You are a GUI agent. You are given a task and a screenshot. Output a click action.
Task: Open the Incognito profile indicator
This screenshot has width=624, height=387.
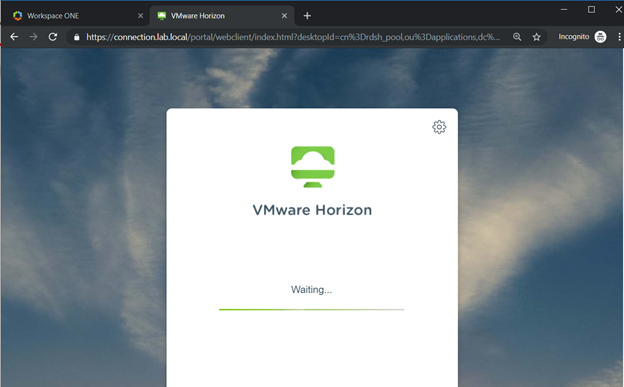point(582,37)
